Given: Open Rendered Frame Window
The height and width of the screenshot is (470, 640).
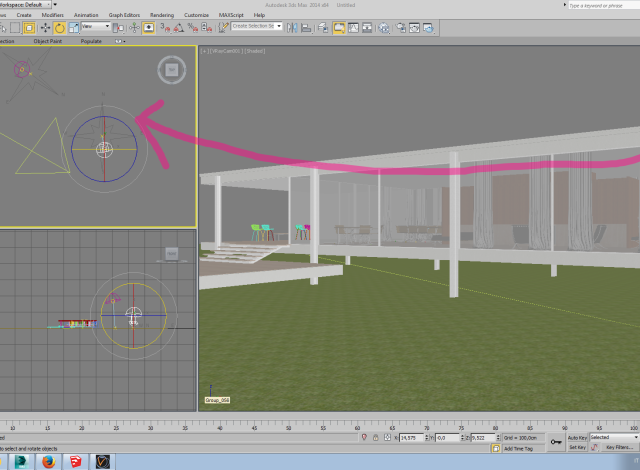Looking at the screenshot, I should (414, 28).
